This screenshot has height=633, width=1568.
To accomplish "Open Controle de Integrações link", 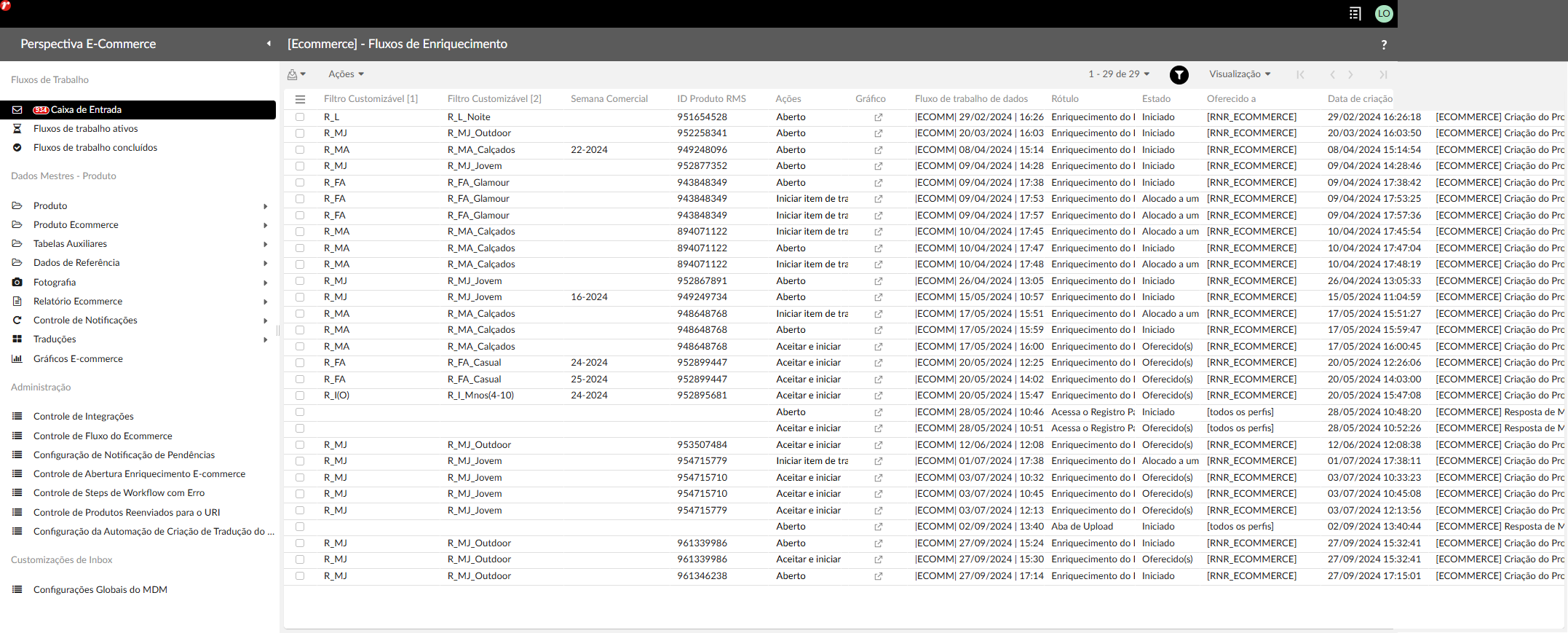I will (83, 417).
